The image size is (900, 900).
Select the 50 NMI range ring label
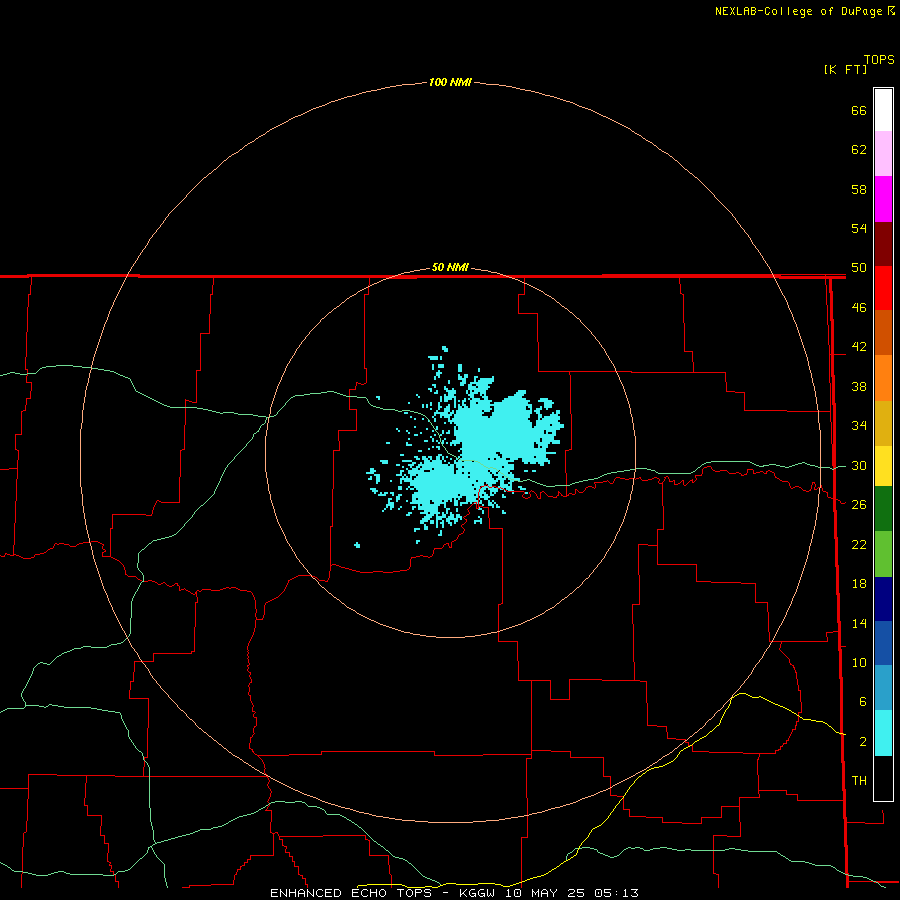[450, 267]
